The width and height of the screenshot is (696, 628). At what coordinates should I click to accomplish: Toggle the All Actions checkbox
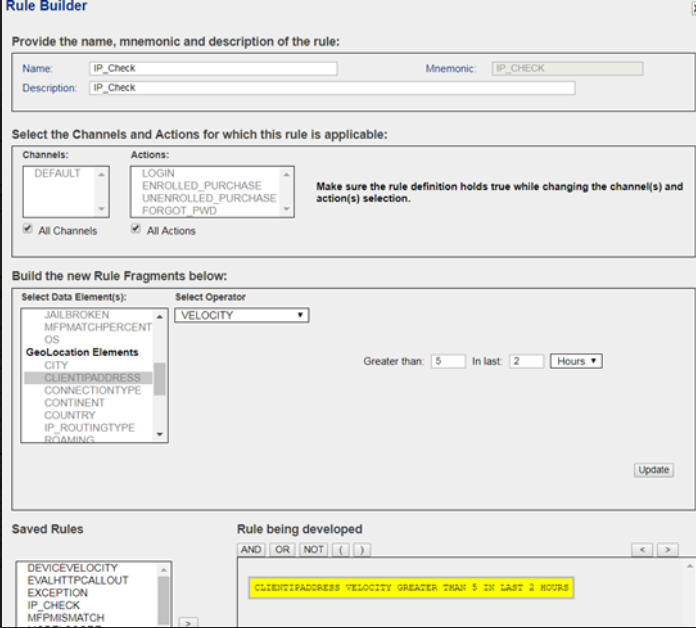(136, 229)
